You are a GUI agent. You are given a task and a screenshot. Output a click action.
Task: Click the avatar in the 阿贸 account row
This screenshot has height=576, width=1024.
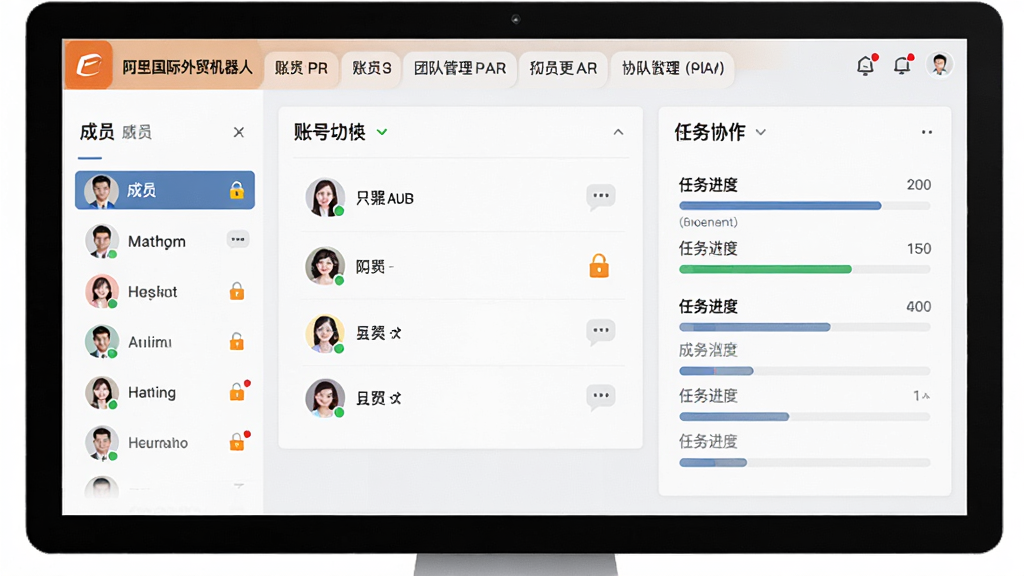(x=325, y=266)
